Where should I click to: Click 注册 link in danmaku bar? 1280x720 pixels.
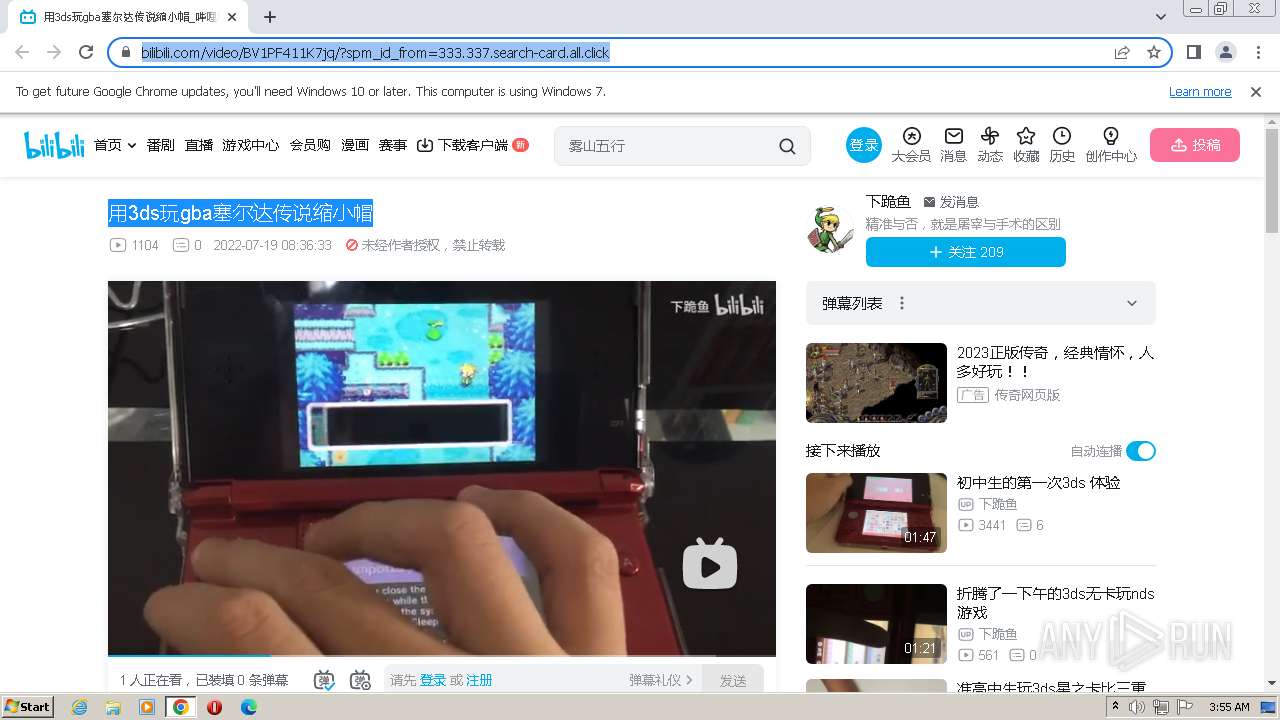coord(479,680)
